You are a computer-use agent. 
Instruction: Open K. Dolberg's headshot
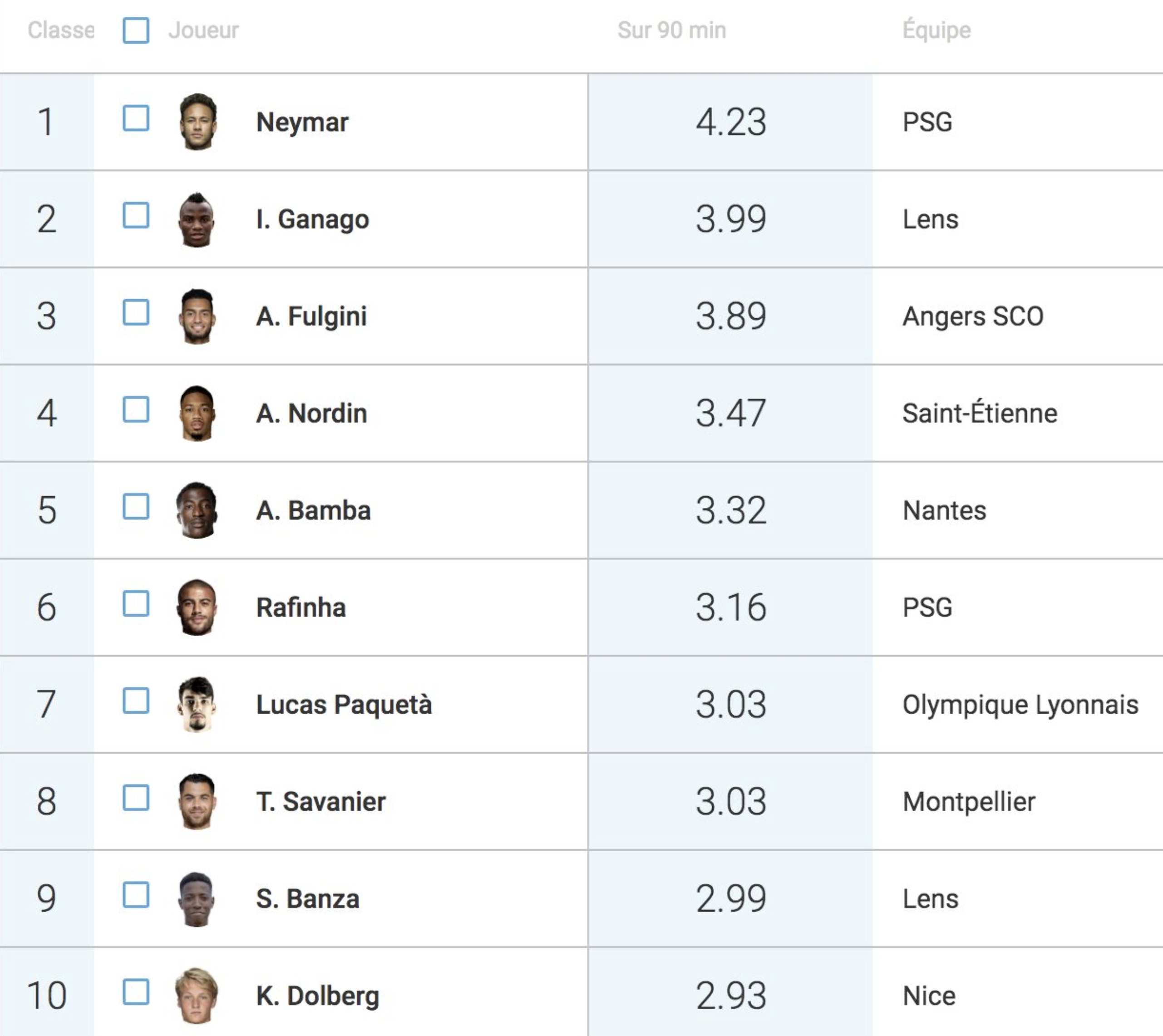[197, 996]
